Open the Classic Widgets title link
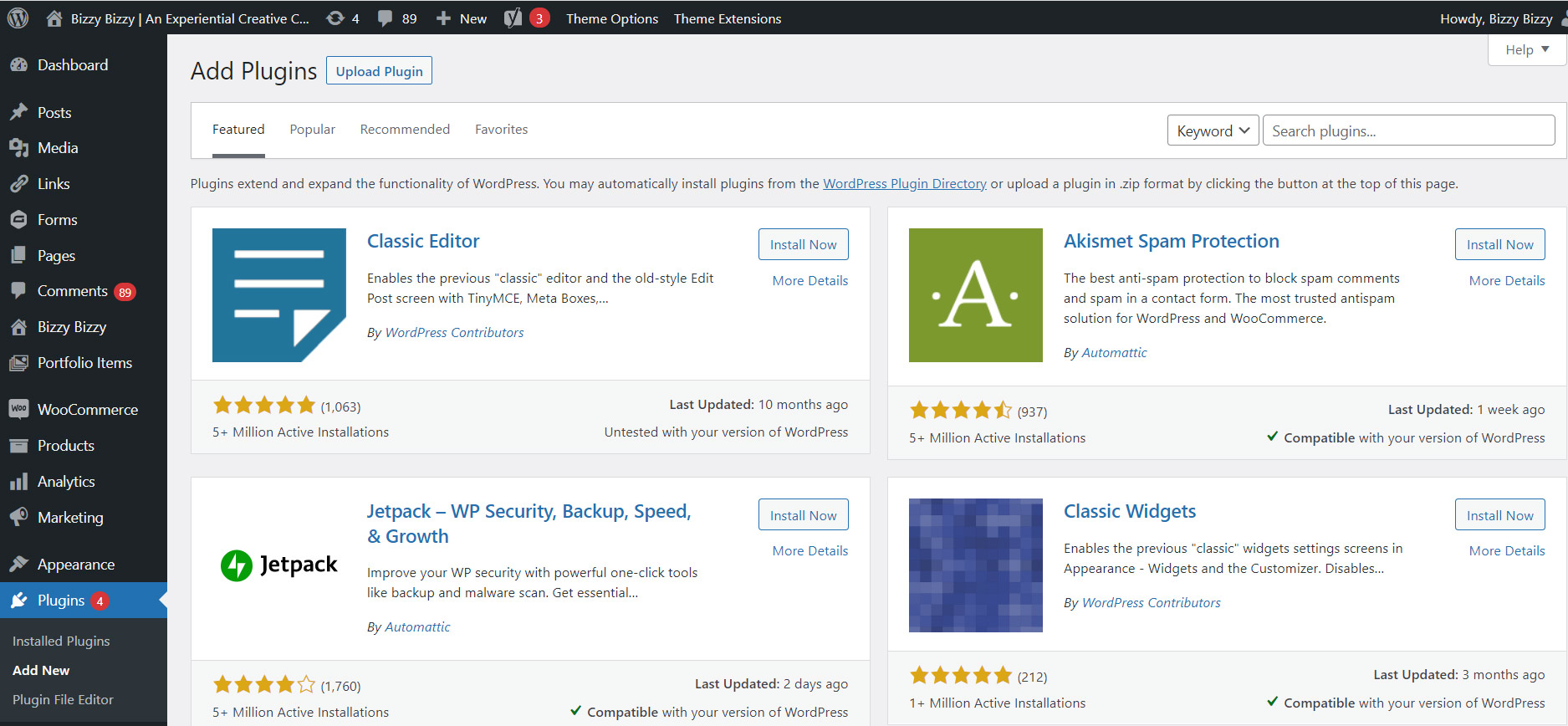 click(1130, 511)
